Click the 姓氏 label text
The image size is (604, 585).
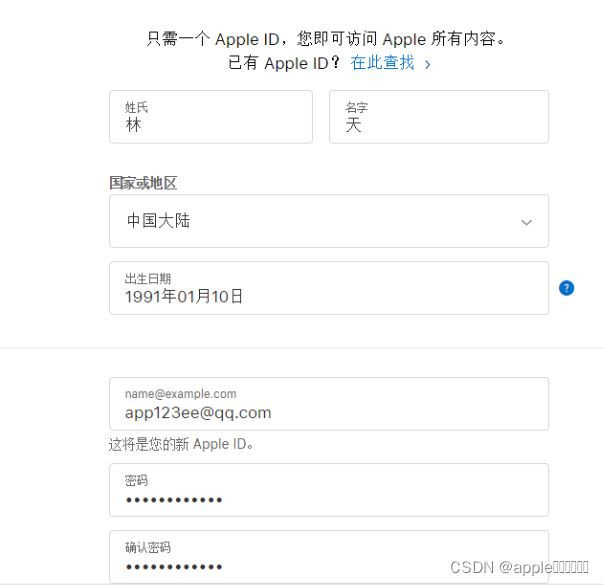point(136,107)
